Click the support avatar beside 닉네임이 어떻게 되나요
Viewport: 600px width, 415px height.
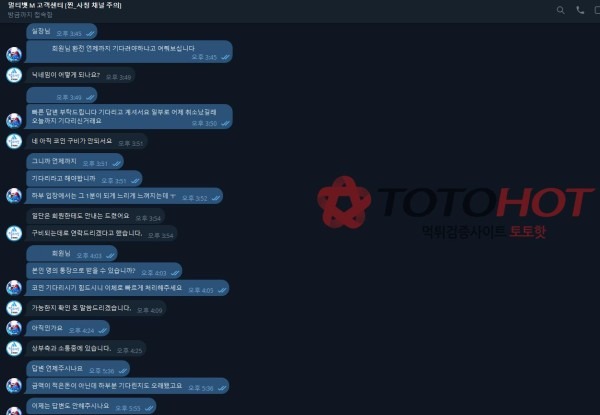14,75
